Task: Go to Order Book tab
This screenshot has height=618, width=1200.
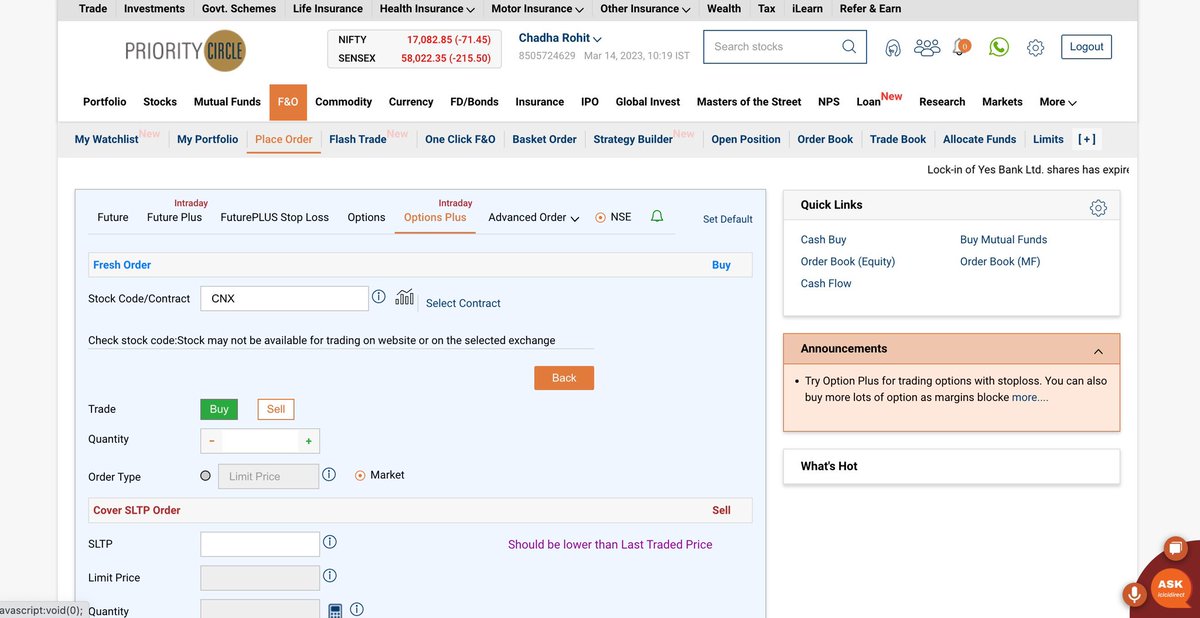Action: click(826, 139)
